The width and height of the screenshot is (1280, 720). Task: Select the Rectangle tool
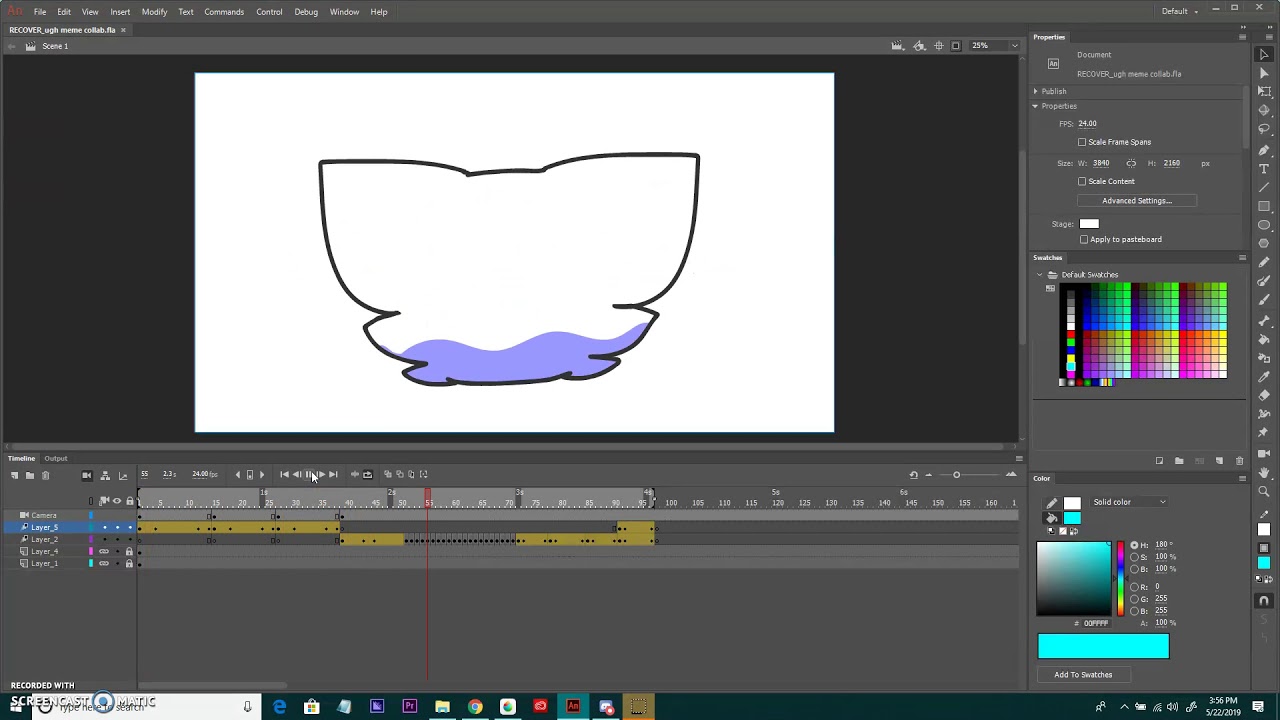click(1264, 206)
